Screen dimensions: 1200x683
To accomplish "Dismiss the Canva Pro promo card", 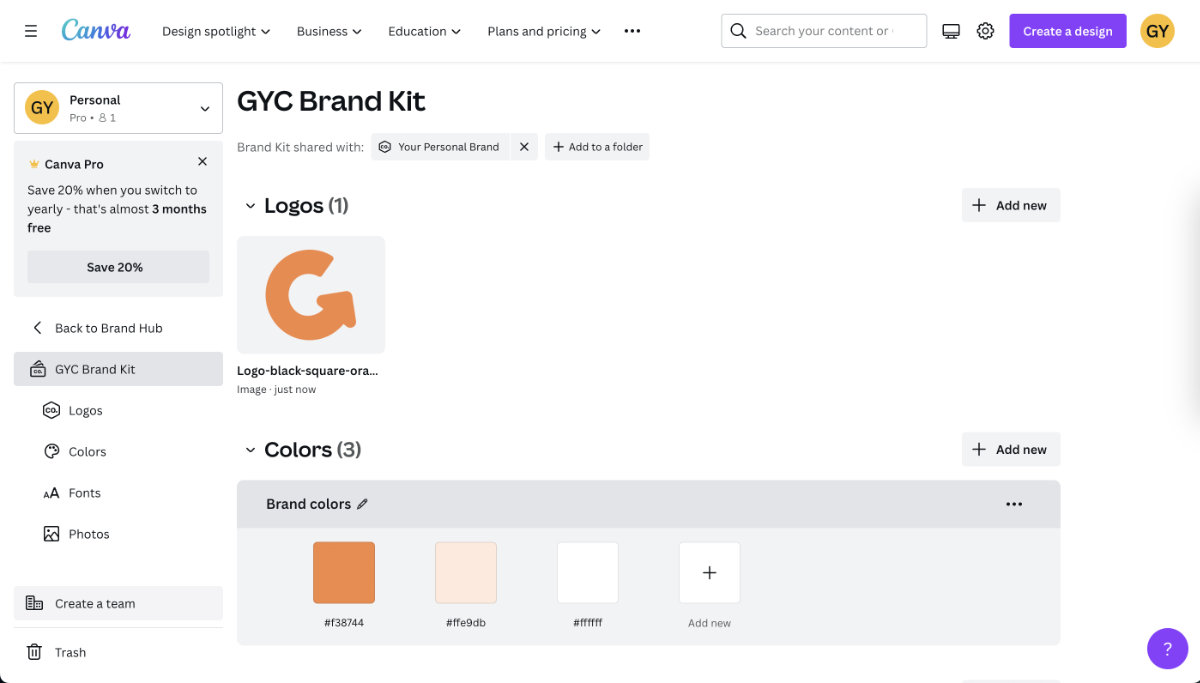I will [202, 161].
